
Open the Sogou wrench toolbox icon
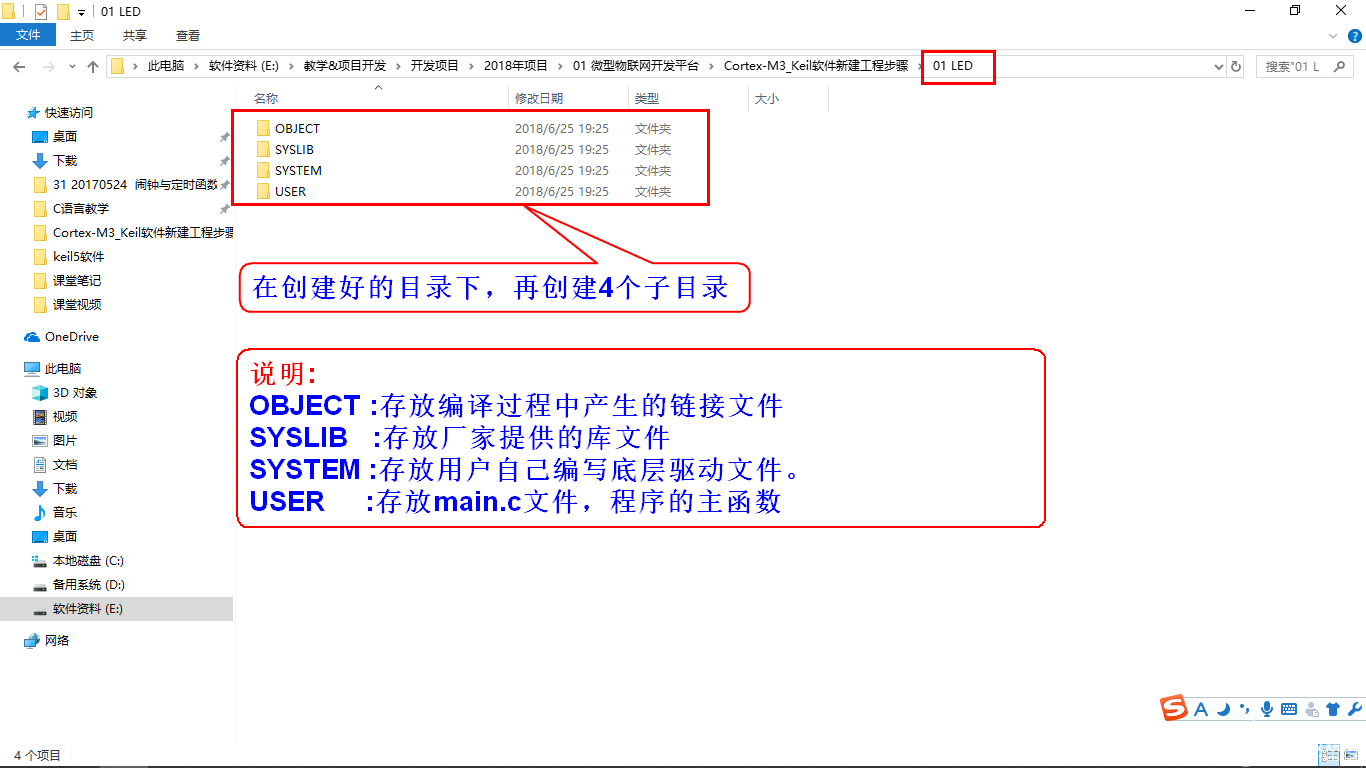tap(1355, 709)
